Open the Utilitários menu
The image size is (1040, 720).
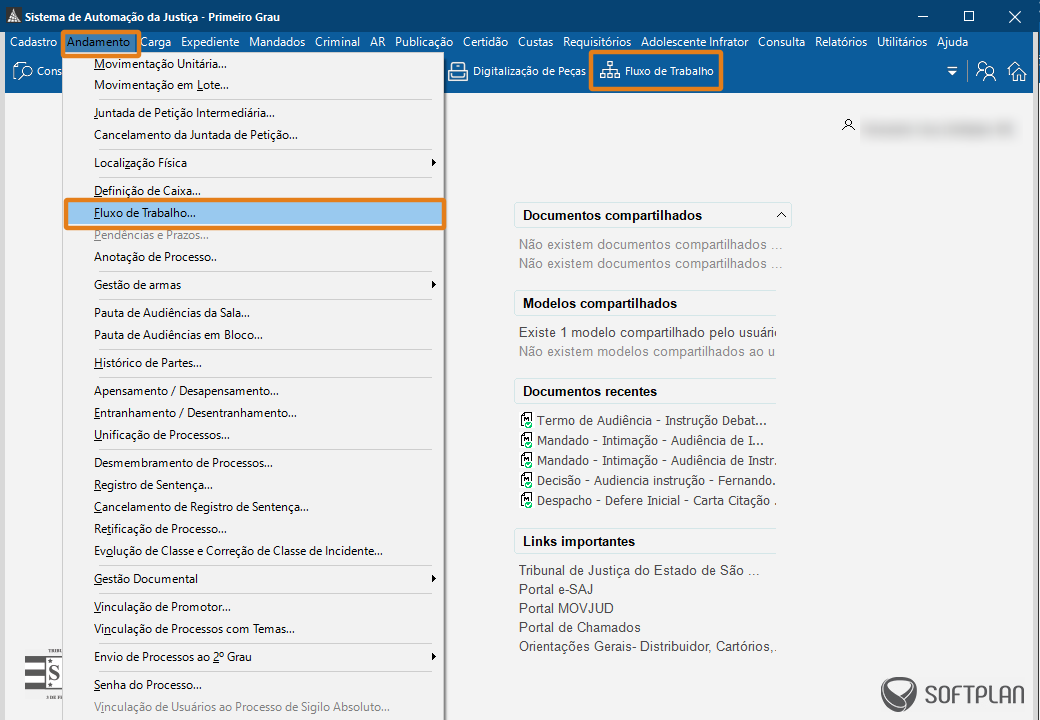coord(902,42)
